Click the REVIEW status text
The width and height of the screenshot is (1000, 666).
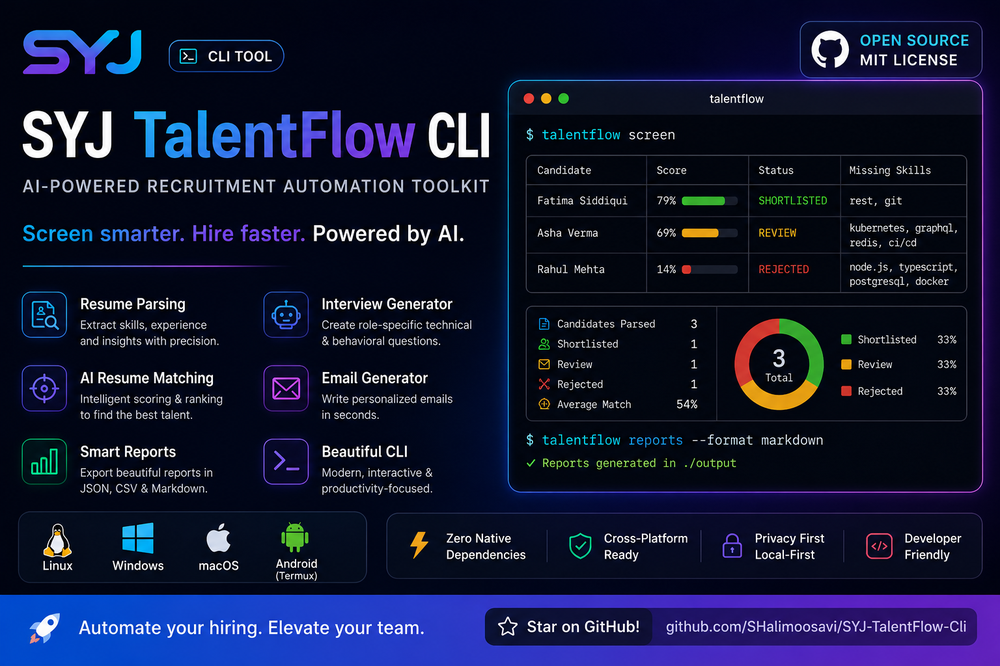[x=777, y=233]
